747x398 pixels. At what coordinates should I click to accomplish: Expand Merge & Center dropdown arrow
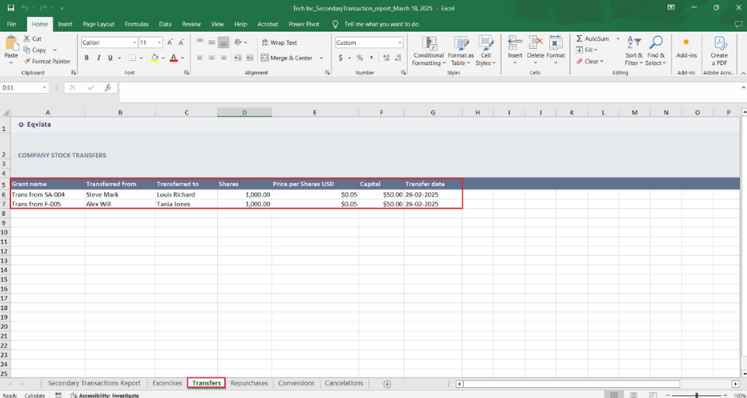click(321, 58)
